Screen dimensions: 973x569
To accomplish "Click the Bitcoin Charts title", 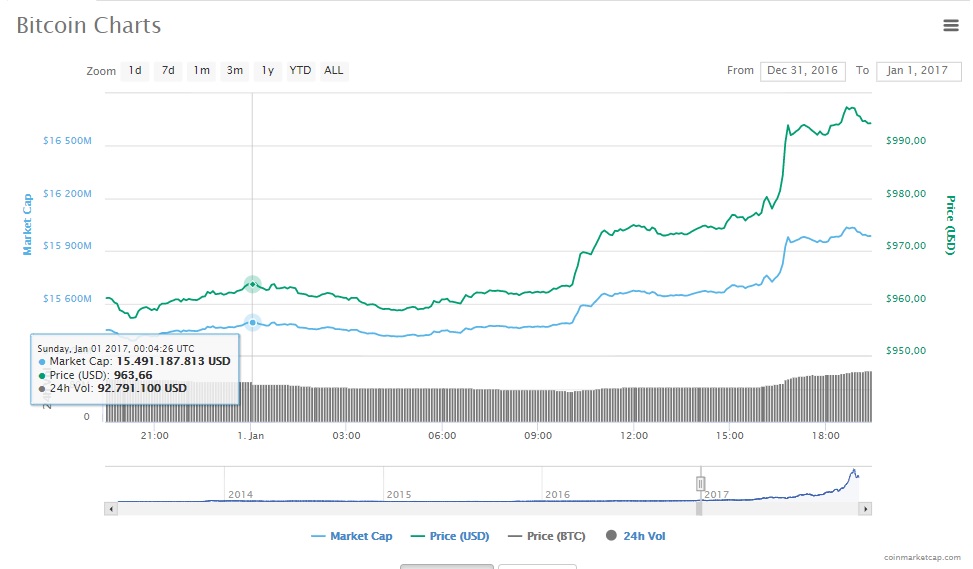I will point(89,25).
